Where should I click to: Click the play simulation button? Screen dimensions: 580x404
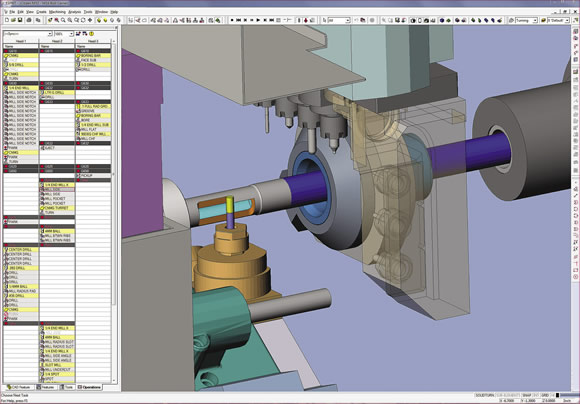258,20
